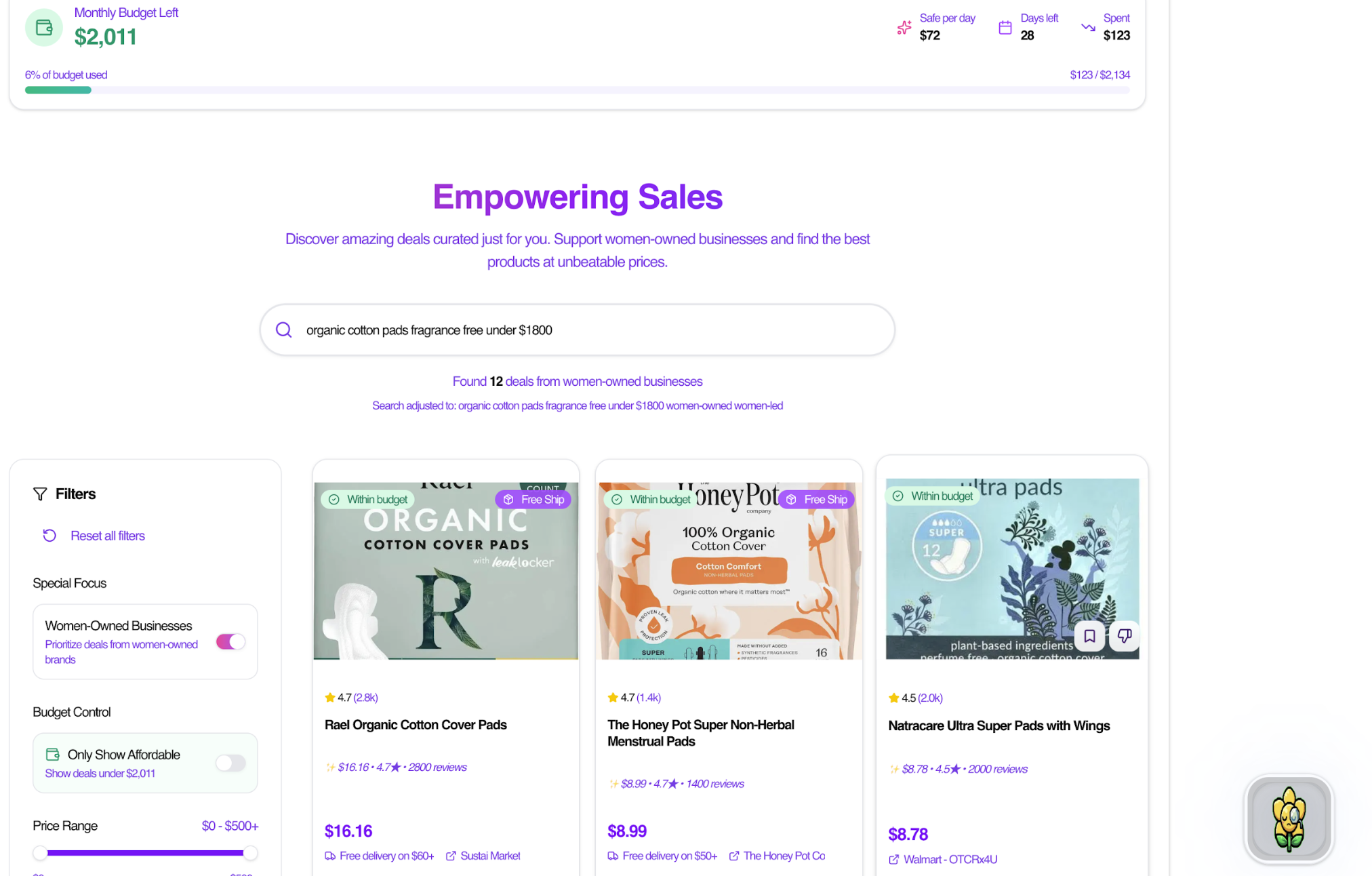1372x876 pixels.
Task: Click the Filters funnel icon
Action: (40, 494)
